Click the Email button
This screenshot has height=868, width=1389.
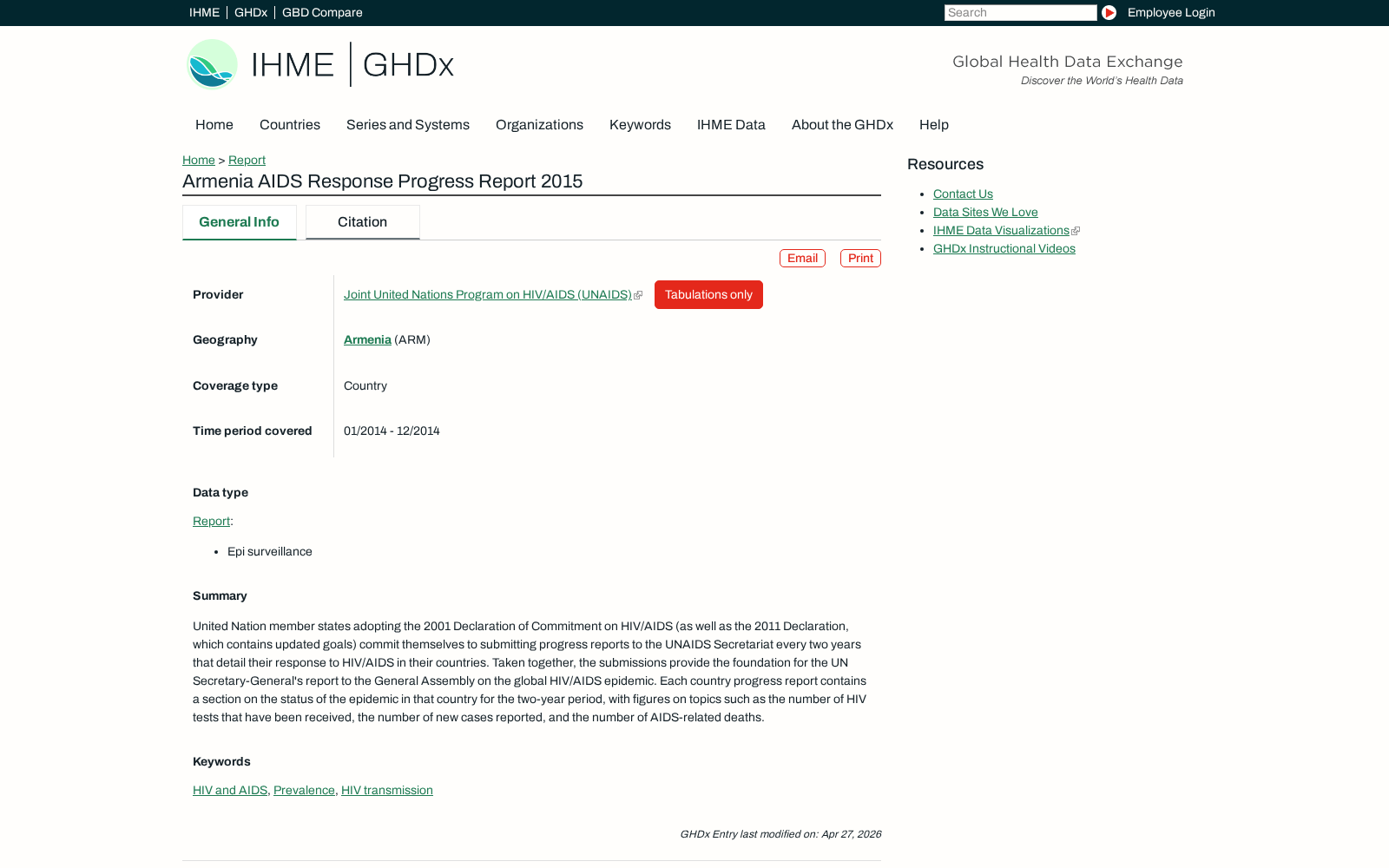(802, 258)
